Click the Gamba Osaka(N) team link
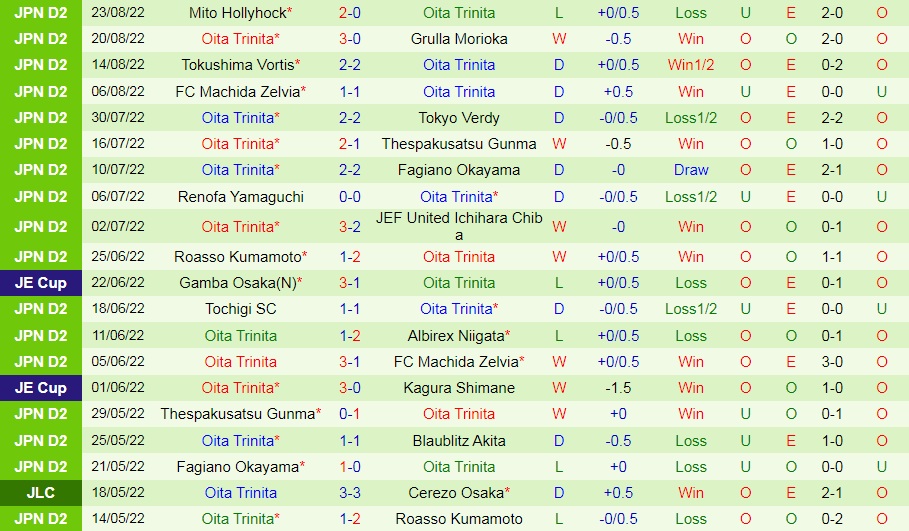909x531 pixels. (x=237, y=283)
